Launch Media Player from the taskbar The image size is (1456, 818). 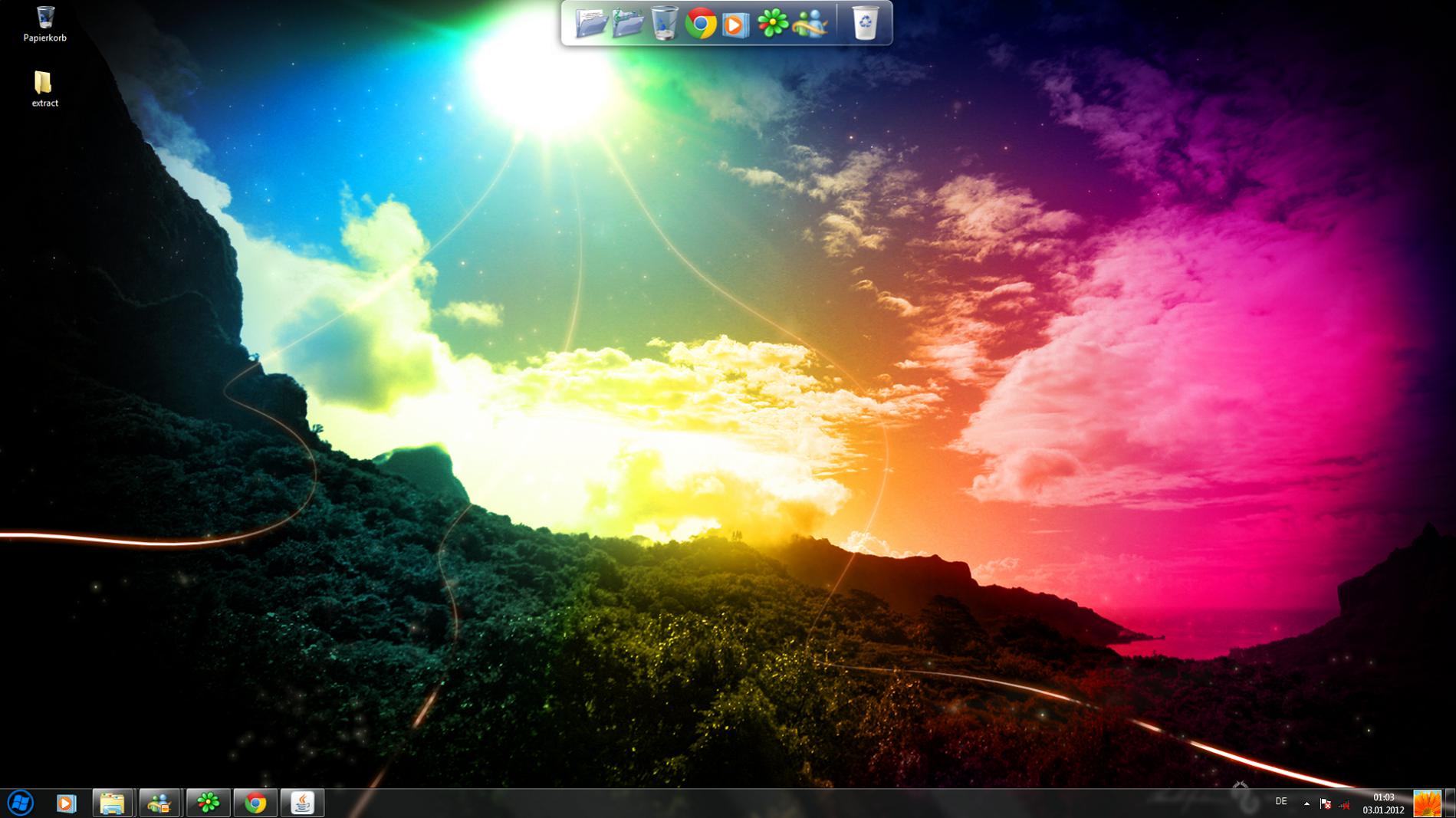click(x=66, y=803)
